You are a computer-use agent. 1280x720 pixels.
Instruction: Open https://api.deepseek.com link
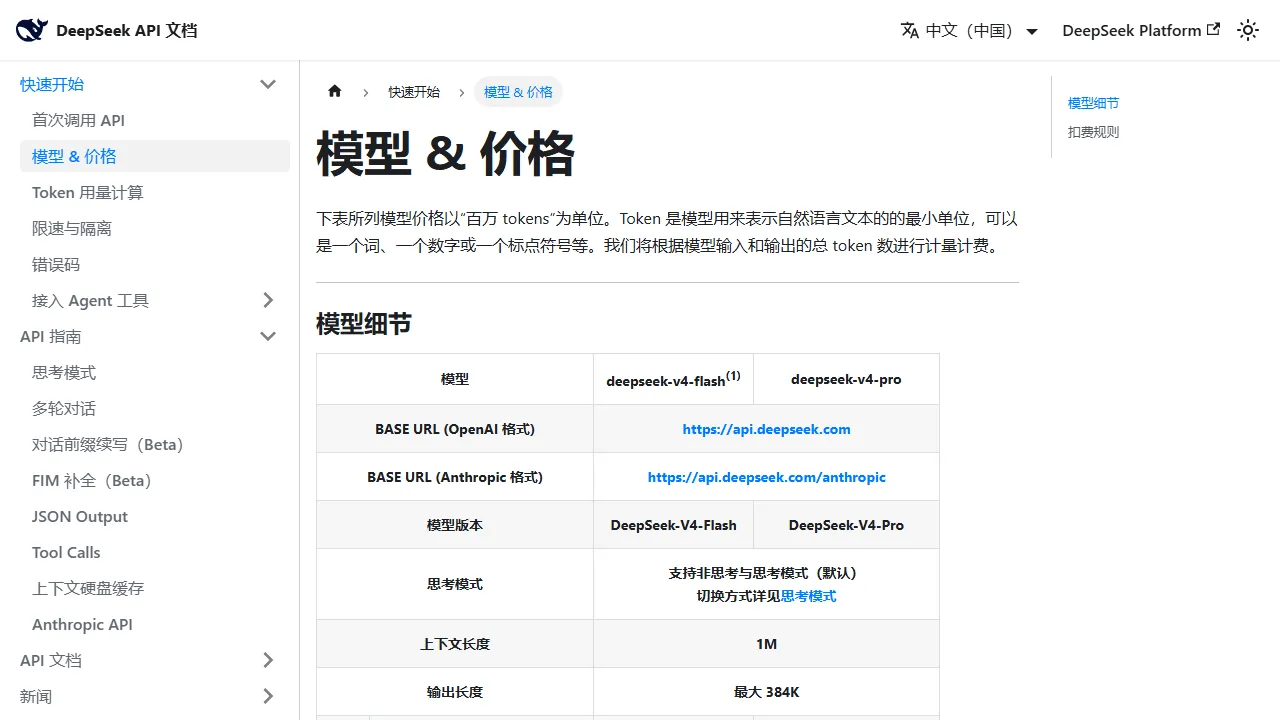coord(766,429)
